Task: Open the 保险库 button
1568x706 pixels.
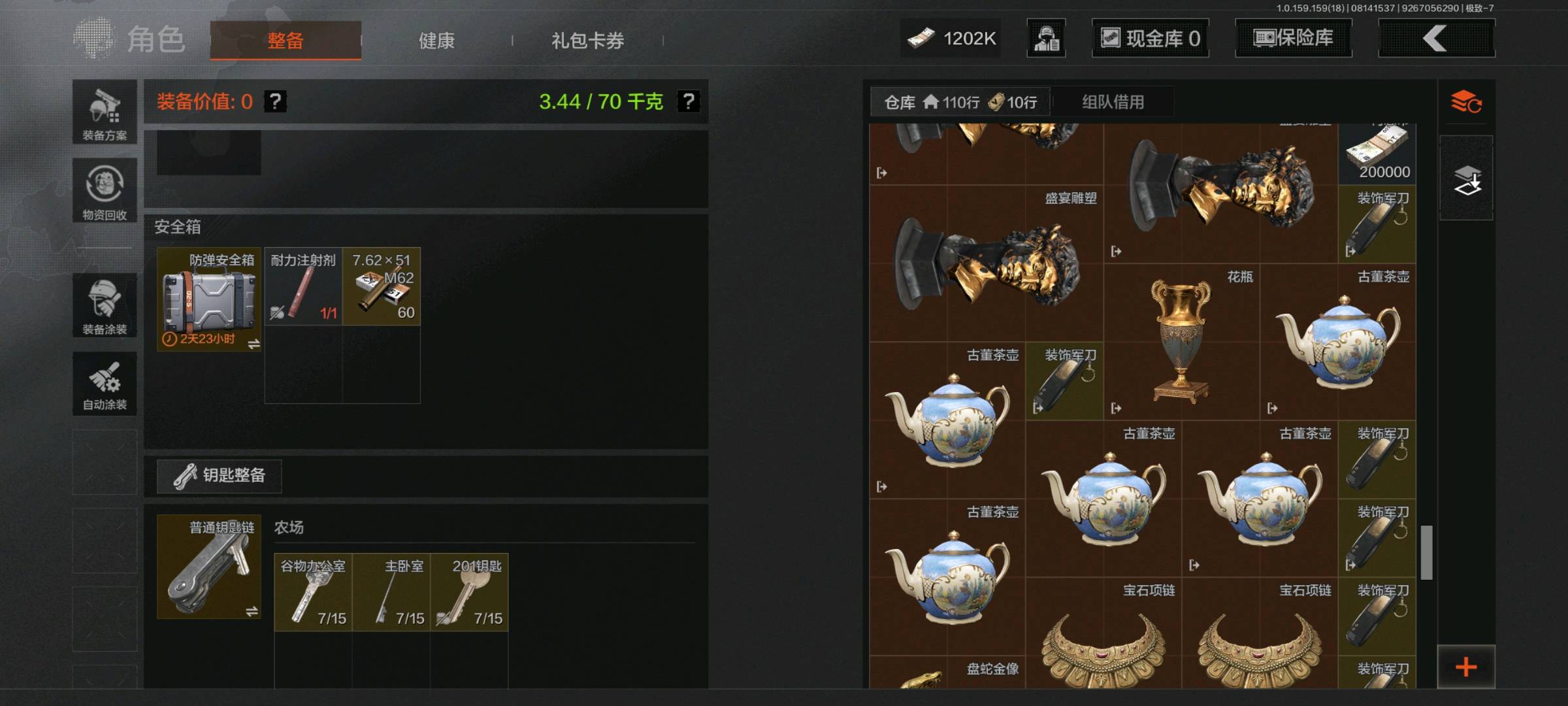Action: coord(1293,38)
